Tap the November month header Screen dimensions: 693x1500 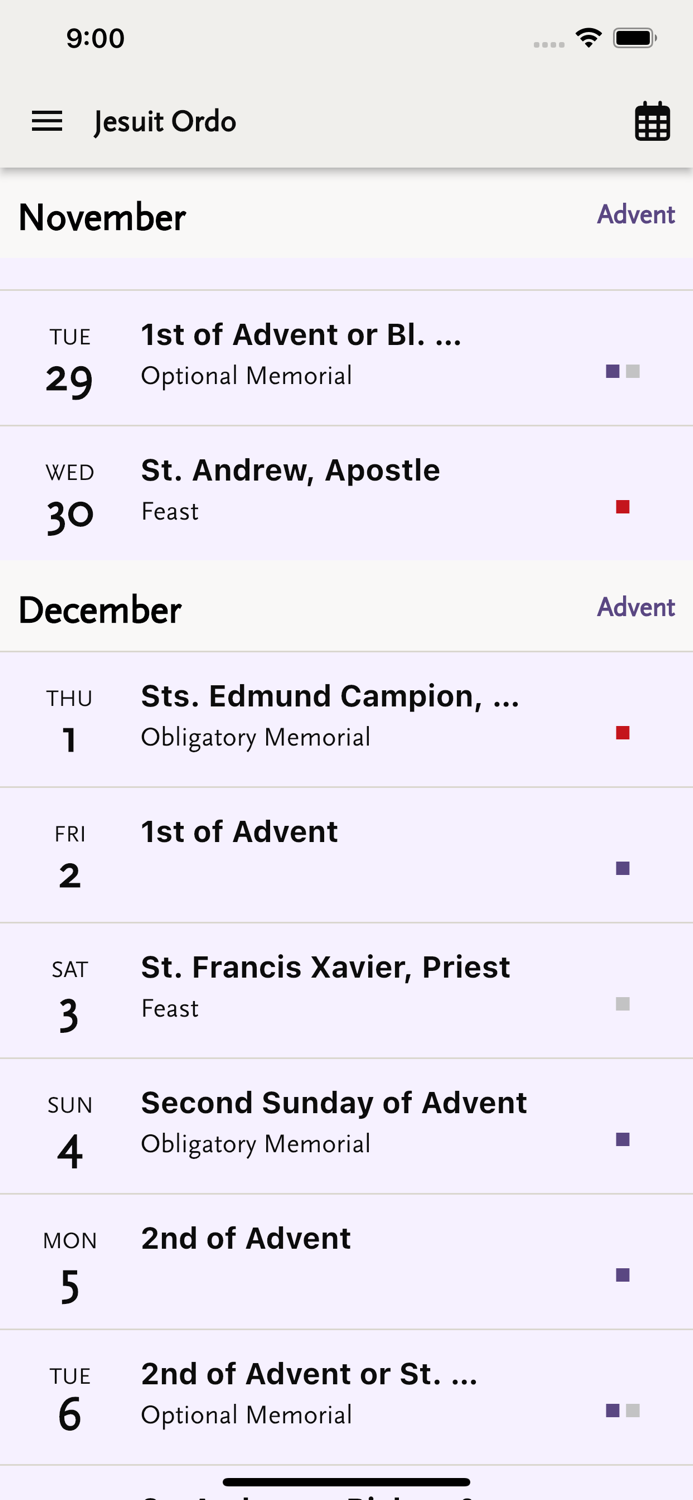tap(102, 218)
